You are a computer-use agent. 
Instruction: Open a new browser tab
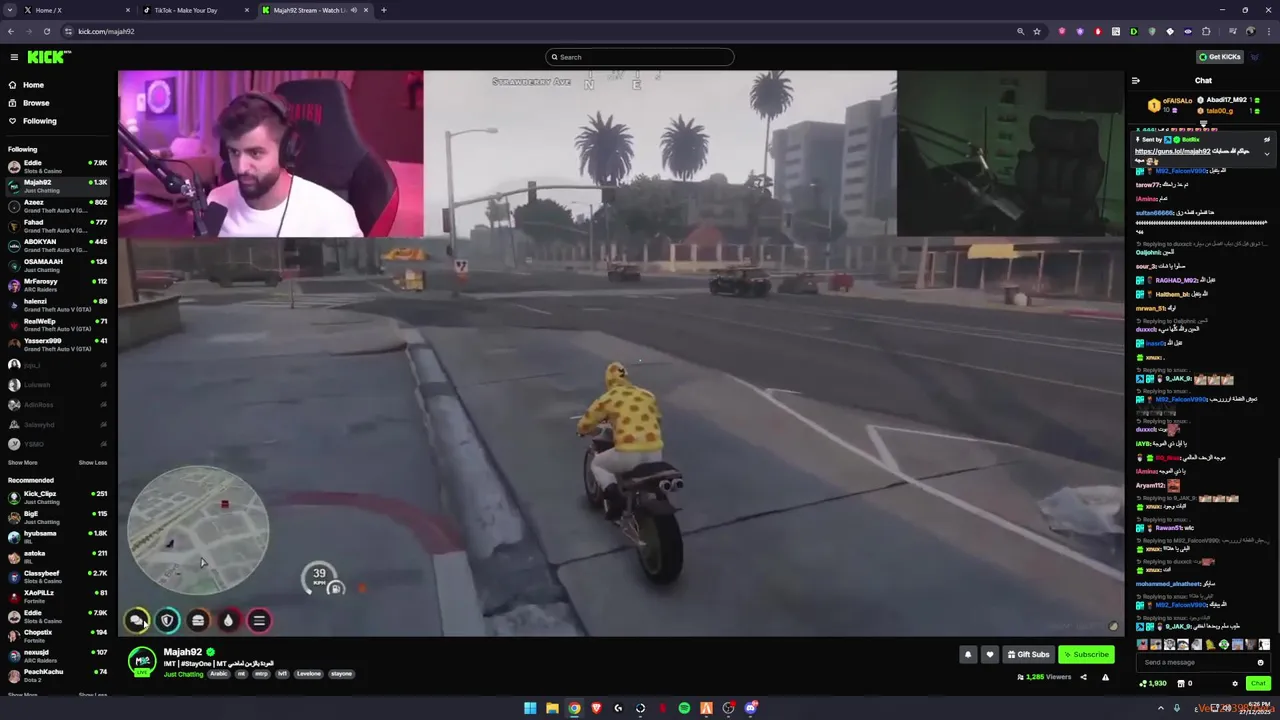383,10
